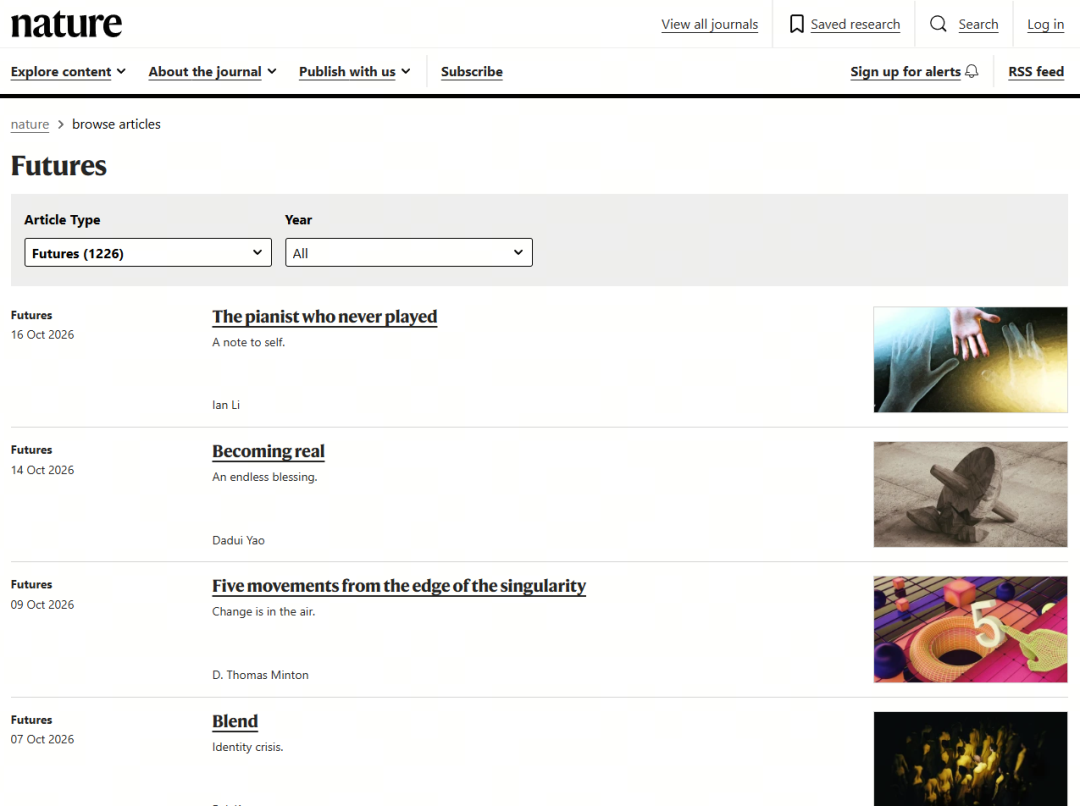Click the summary 'Identity crisis.'

click(x=248, y=747)
